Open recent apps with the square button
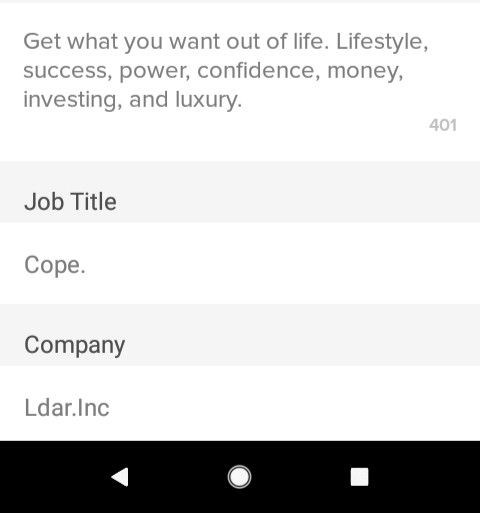The height and width of the screenshot is (513, 480). pyautogui.click(x=359, y=477)
